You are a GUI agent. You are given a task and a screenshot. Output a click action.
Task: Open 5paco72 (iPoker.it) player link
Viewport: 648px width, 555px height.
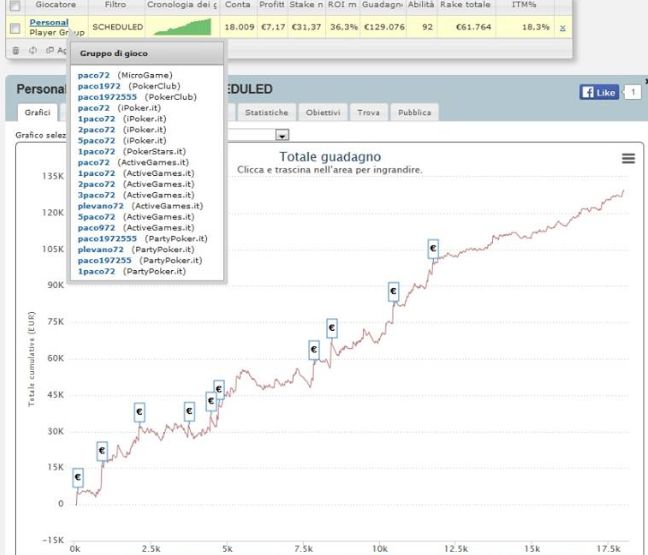(96, 141)
